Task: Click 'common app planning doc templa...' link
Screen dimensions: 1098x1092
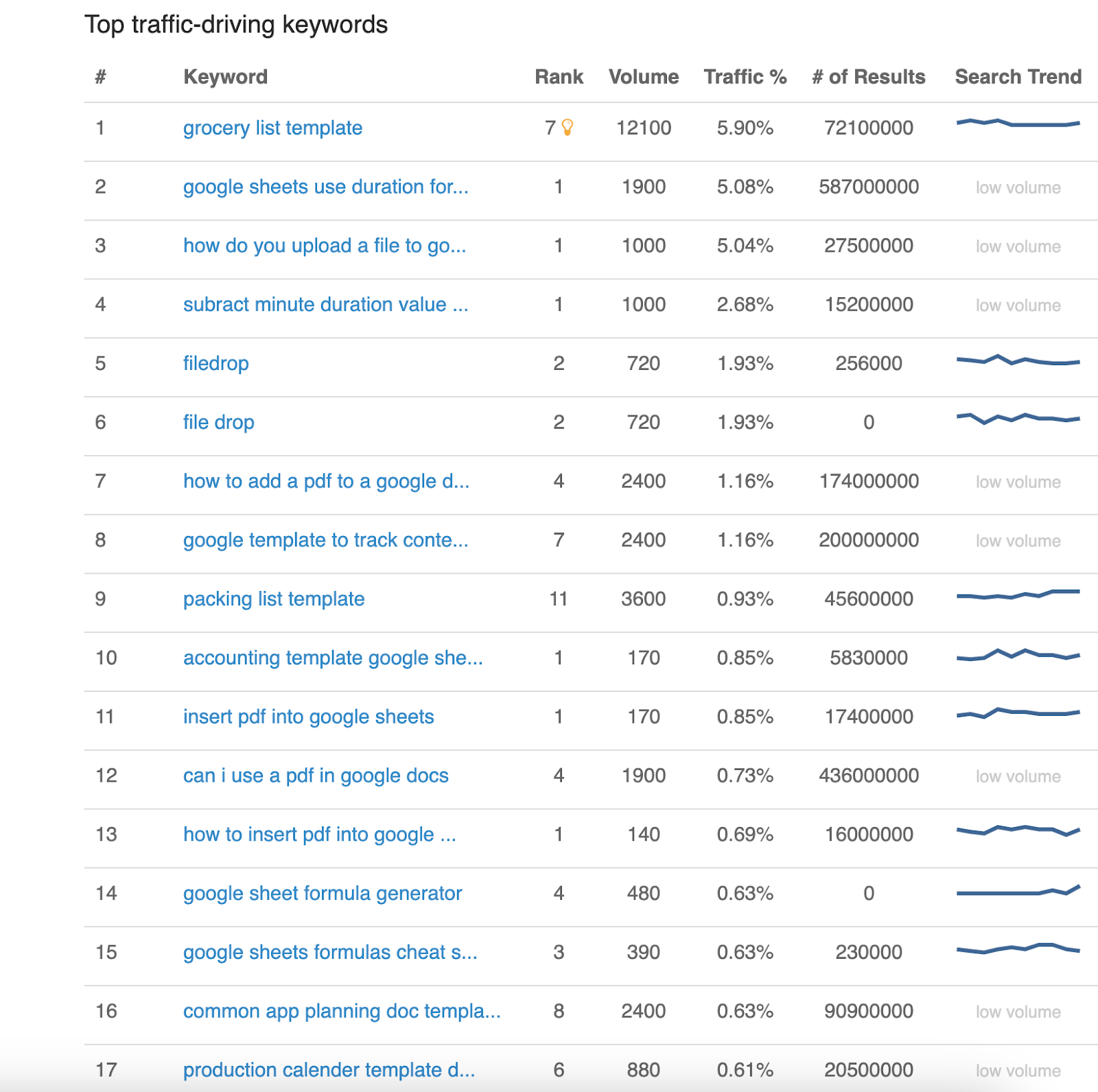Action: tap(342, 1012)
